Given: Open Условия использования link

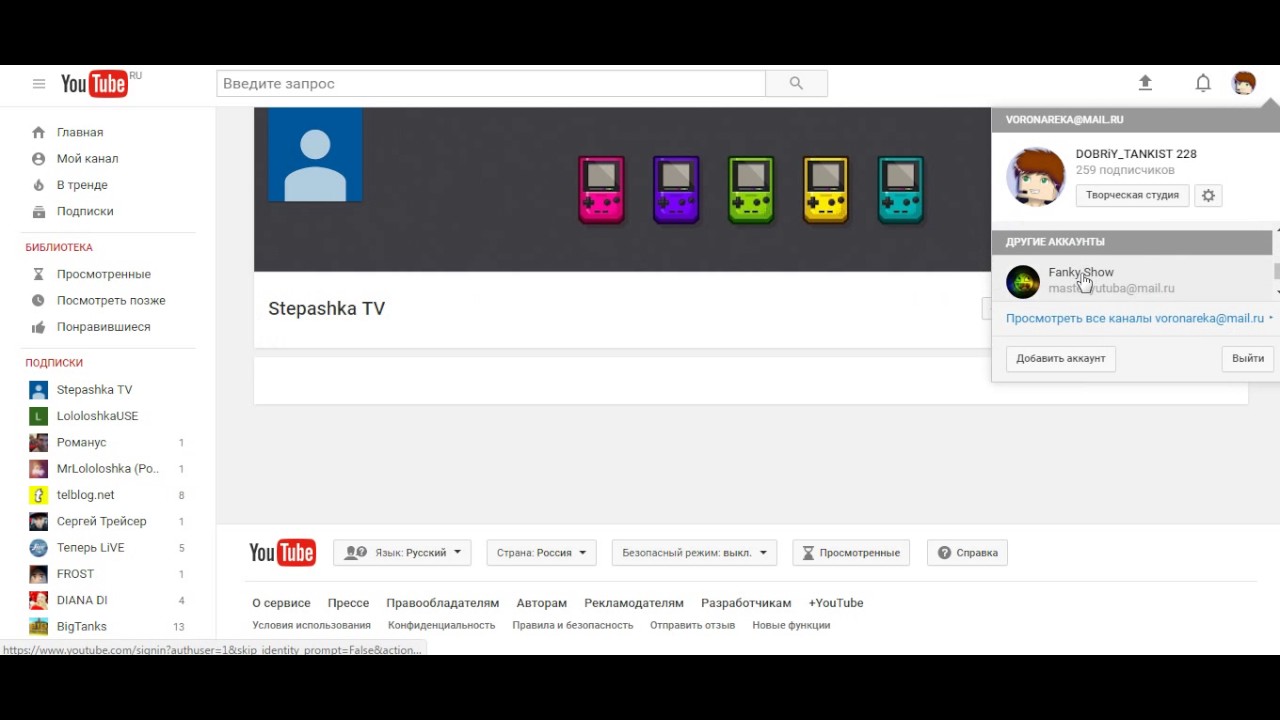Looking at the screenshot, I should click(311, 625).
